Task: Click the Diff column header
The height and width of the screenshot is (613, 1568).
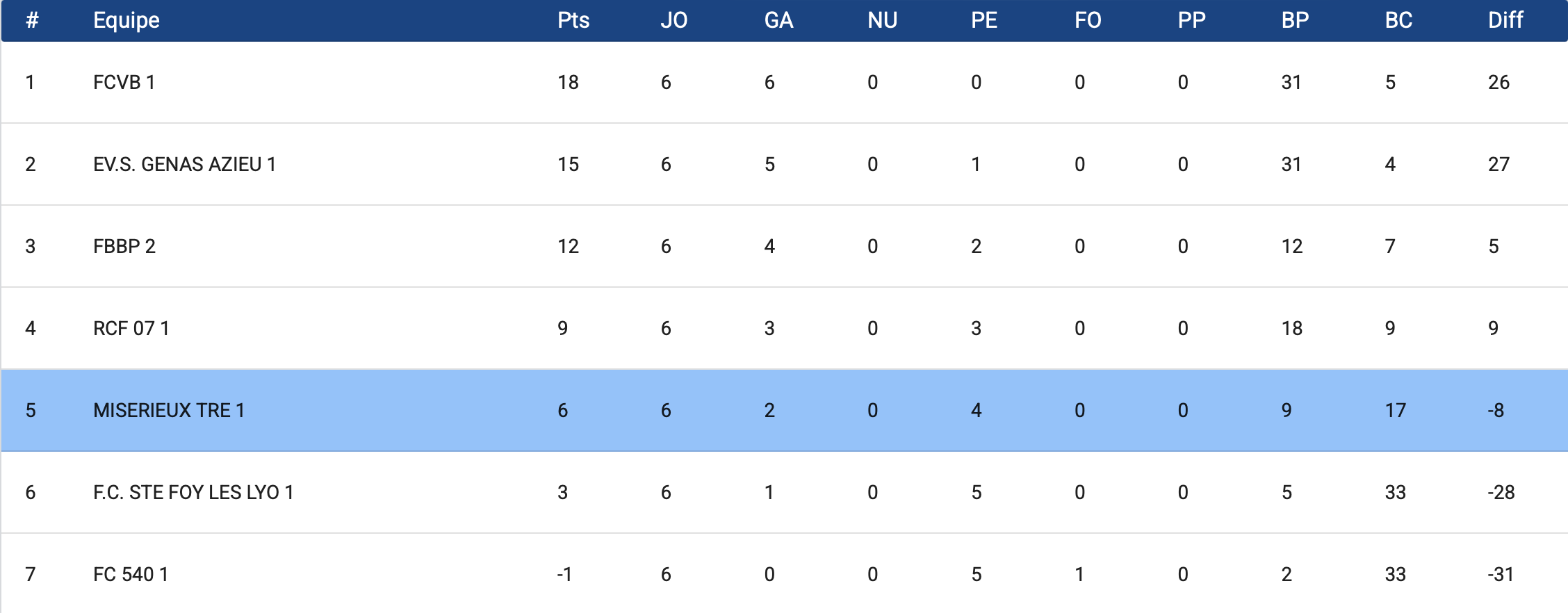Action: click(x=1505, y=20)
